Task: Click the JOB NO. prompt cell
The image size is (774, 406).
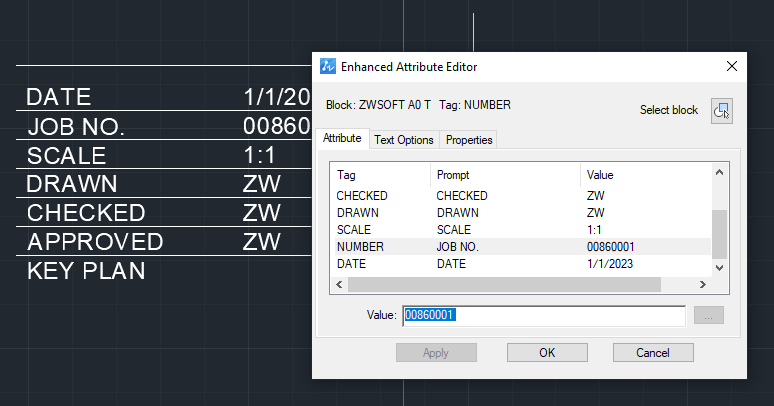Action: 458,246
